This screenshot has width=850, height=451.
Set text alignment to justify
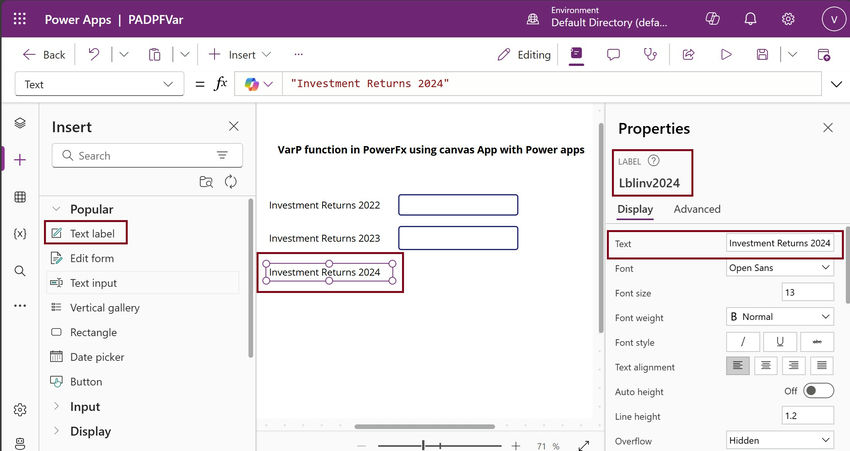point(822,366)
